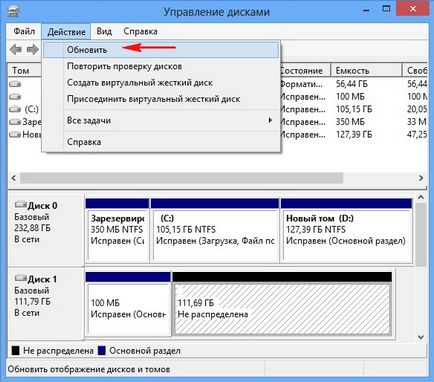Click the forward arrow toolbar icon
Image resolution: width=434 pixels, height=382 pixels.
(33, 50)
